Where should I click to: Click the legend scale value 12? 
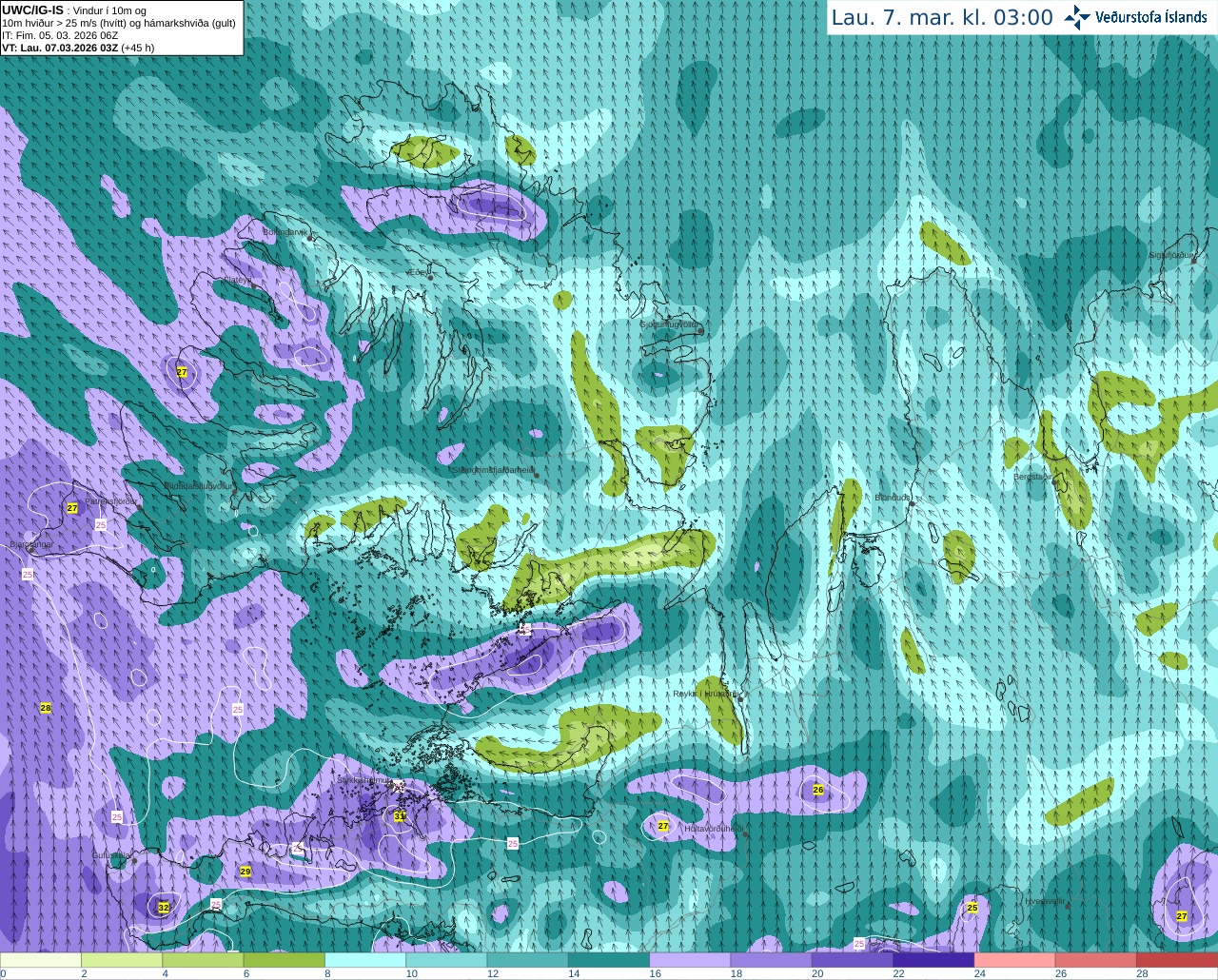493,973
